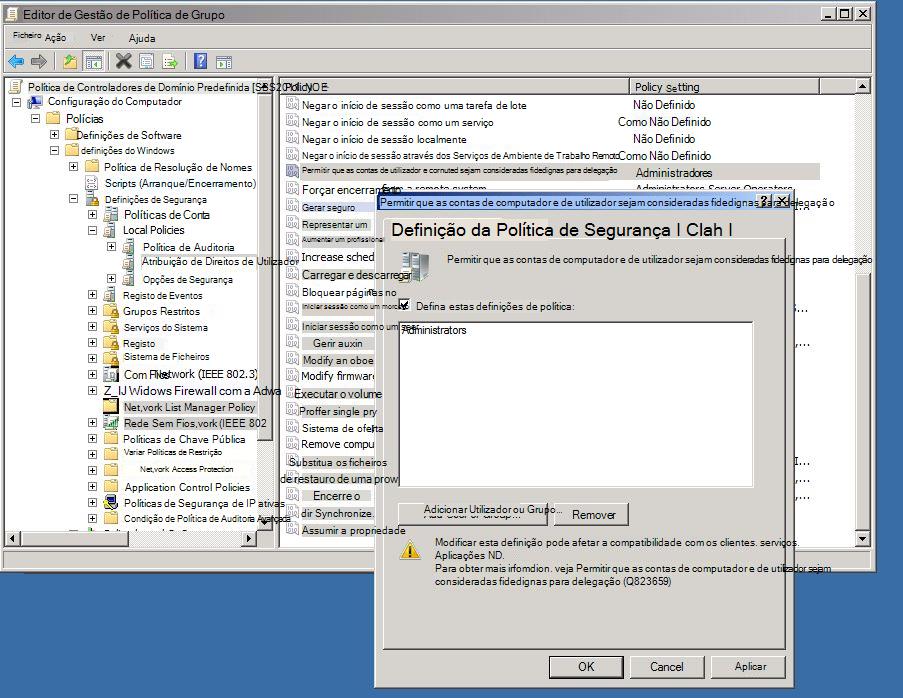Screen dimensions: 903x698
Task: Click the Forward arrow toolbar icon
Action: click(x=39, y=61)
